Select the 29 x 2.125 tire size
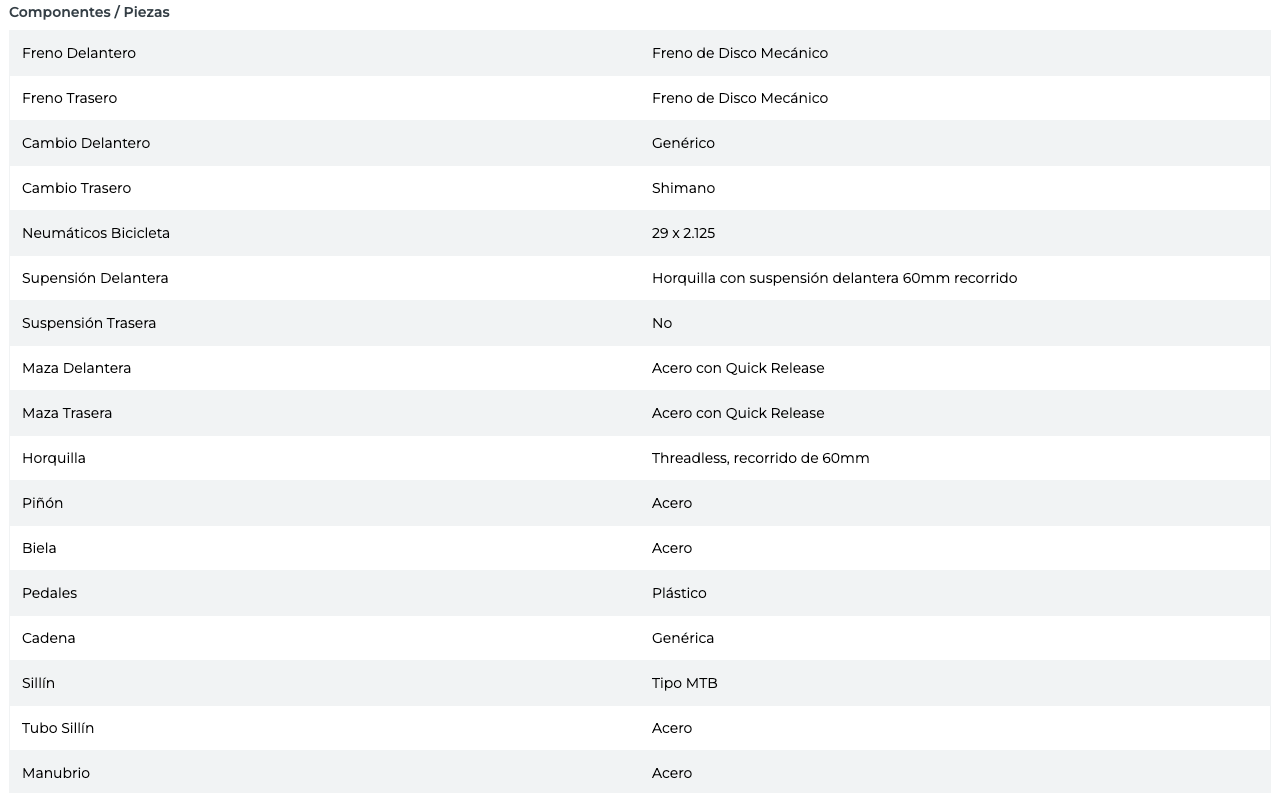Image resolution: width=1280 pixels, height=793 pixels. pos(683,233)
